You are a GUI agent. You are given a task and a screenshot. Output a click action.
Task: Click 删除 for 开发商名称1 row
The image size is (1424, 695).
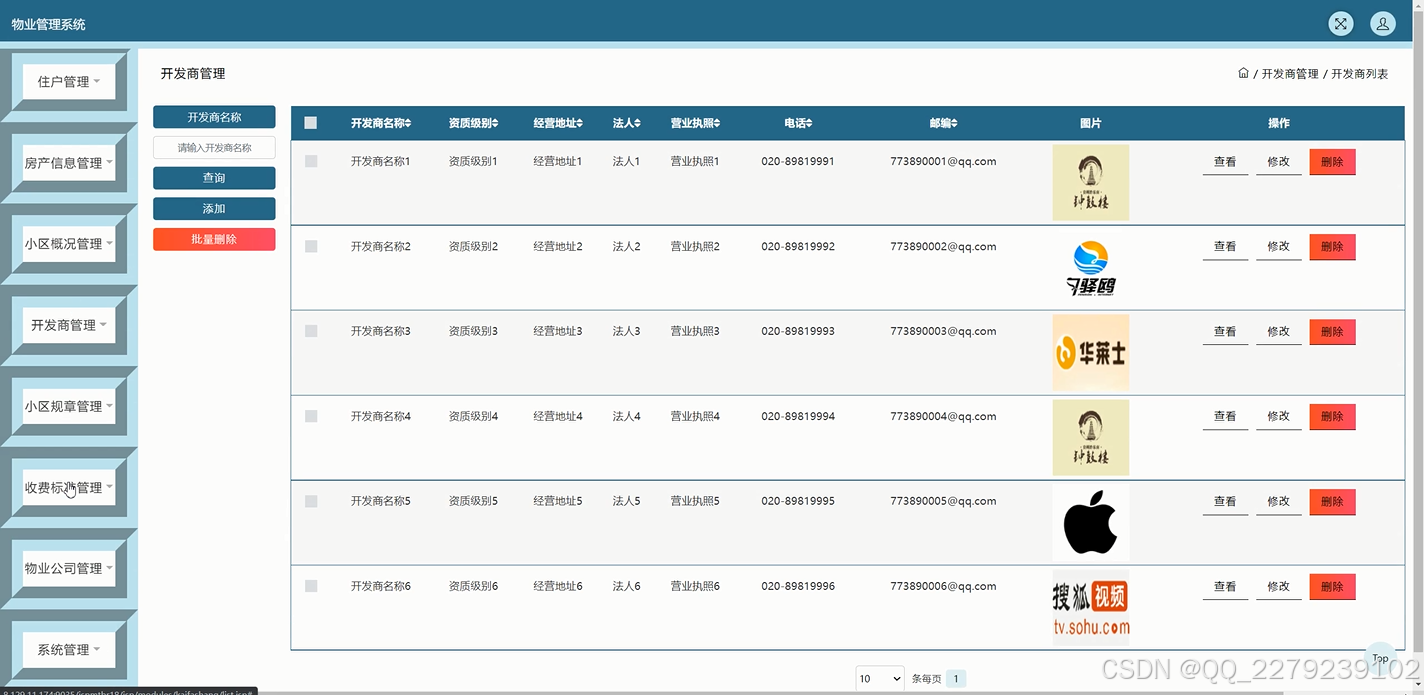[x=1332, y=162]
